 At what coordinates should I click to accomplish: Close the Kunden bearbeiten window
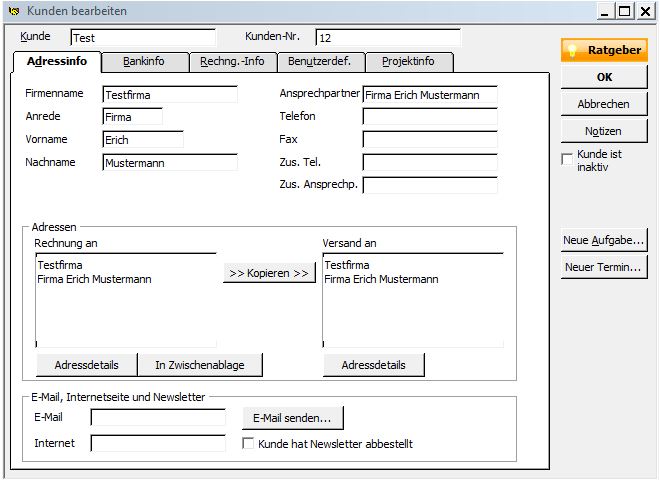coord(645,11)
